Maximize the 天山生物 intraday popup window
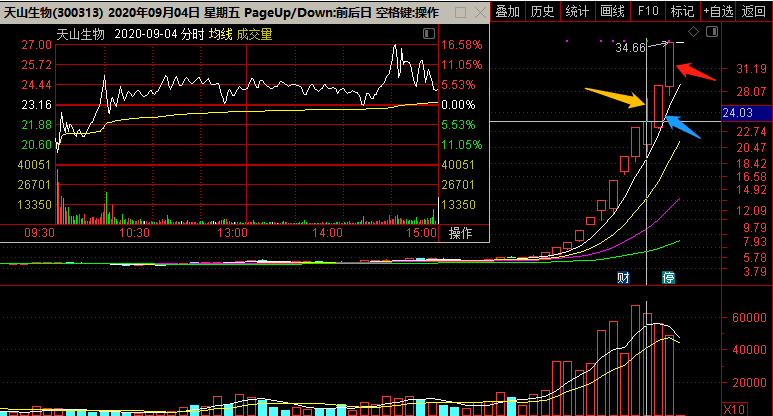The image size is (773, 416). [x=460, y=13]
